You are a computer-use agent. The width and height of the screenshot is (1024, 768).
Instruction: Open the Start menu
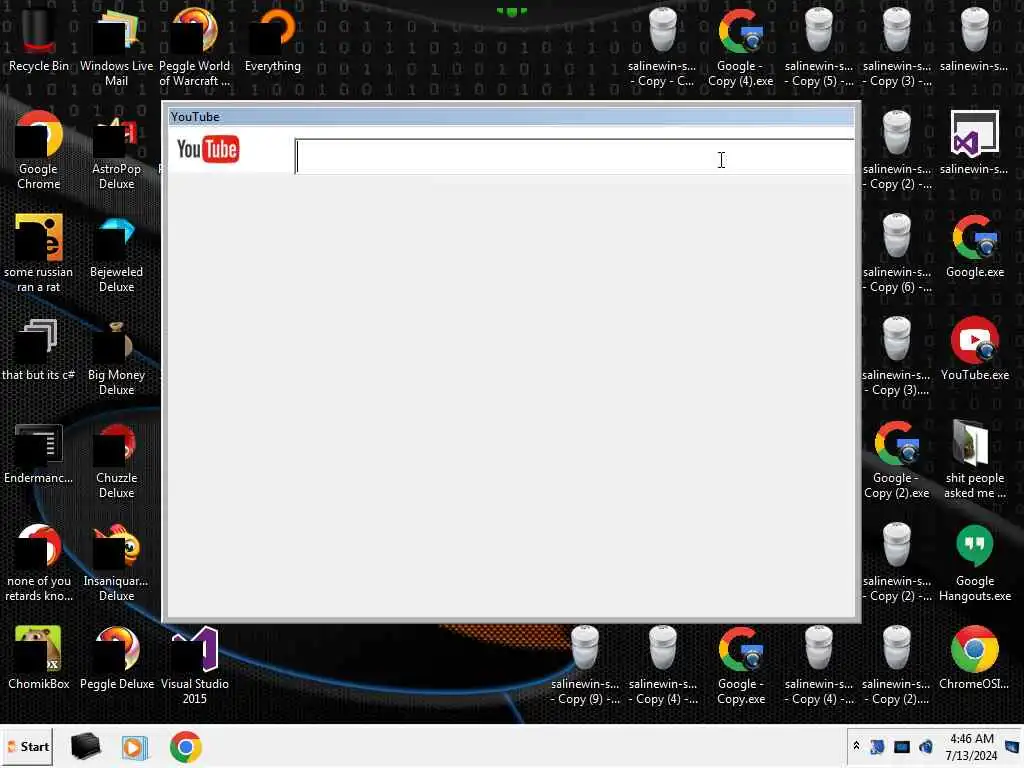click(27, 746)
